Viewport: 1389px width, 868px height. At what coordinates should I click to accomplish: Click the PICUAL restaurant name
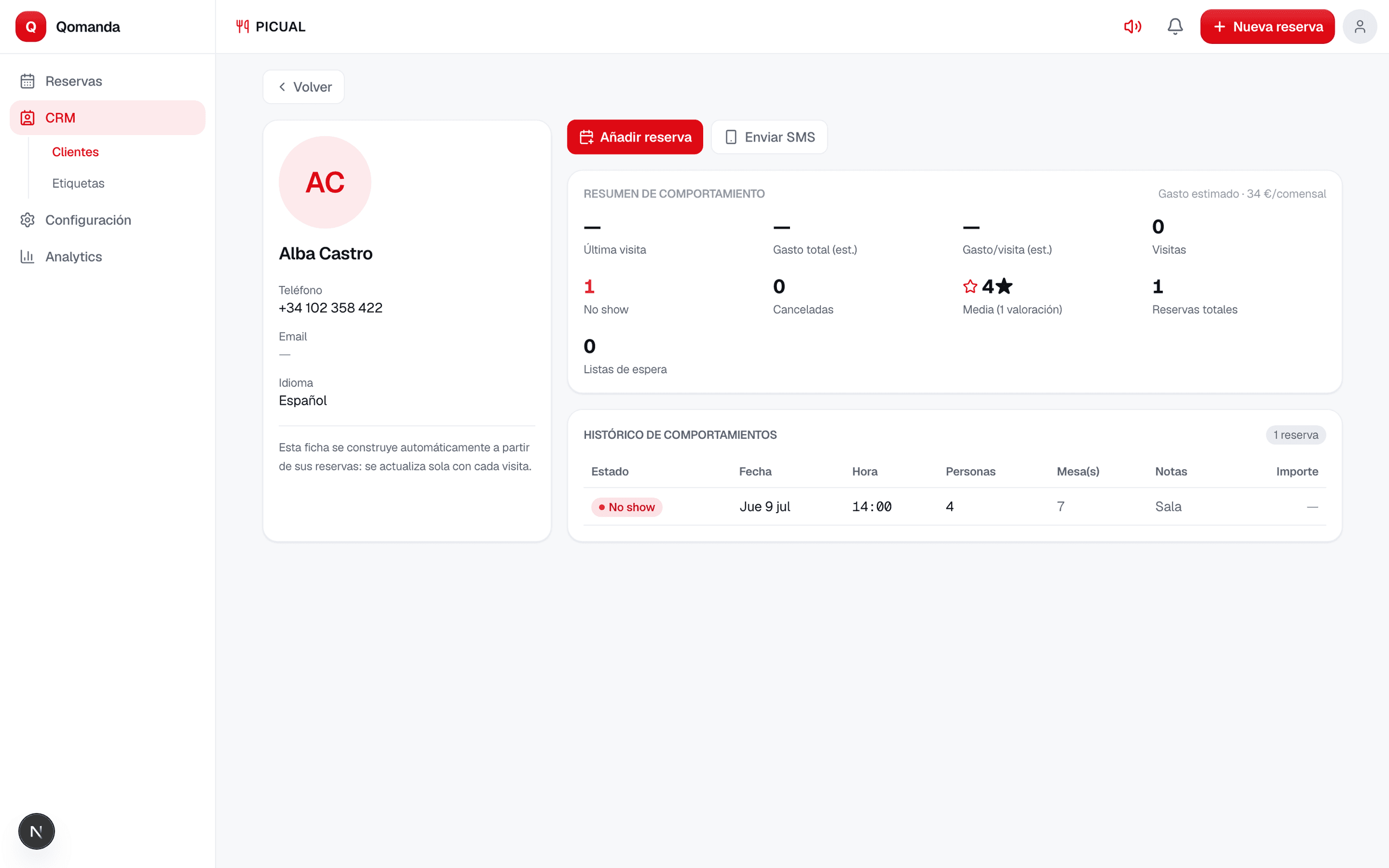[280, 27]
